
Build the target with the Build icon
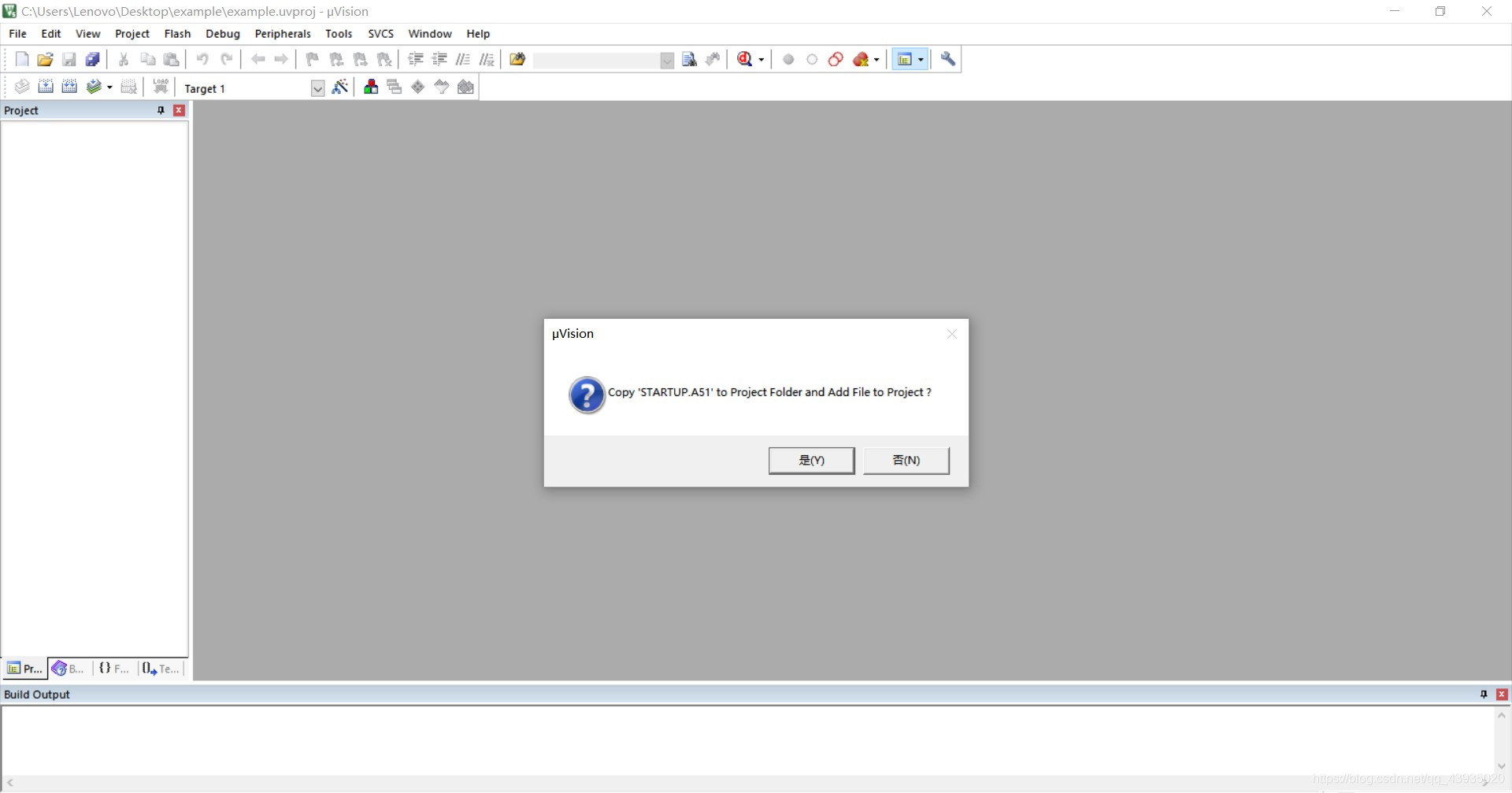[x=46, y=87]
